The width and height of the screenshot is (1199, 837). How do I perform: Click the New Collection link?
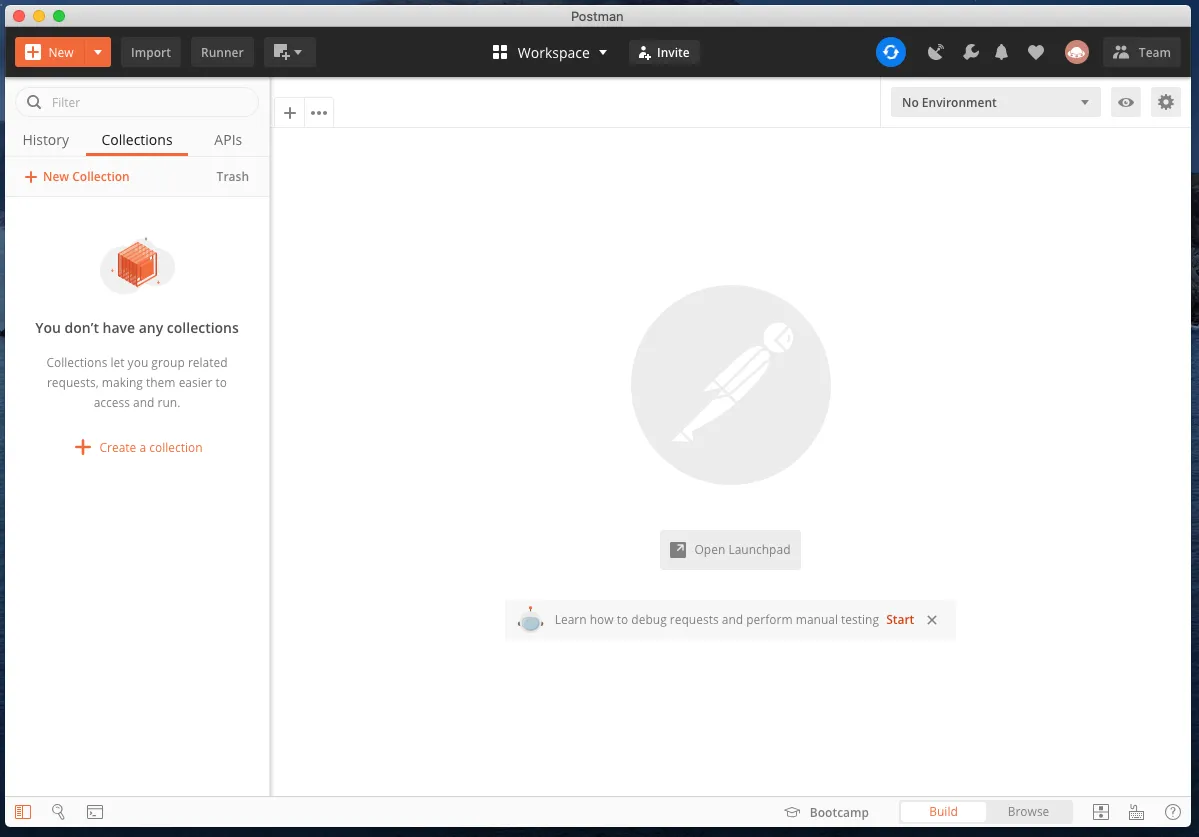(76, 177)
